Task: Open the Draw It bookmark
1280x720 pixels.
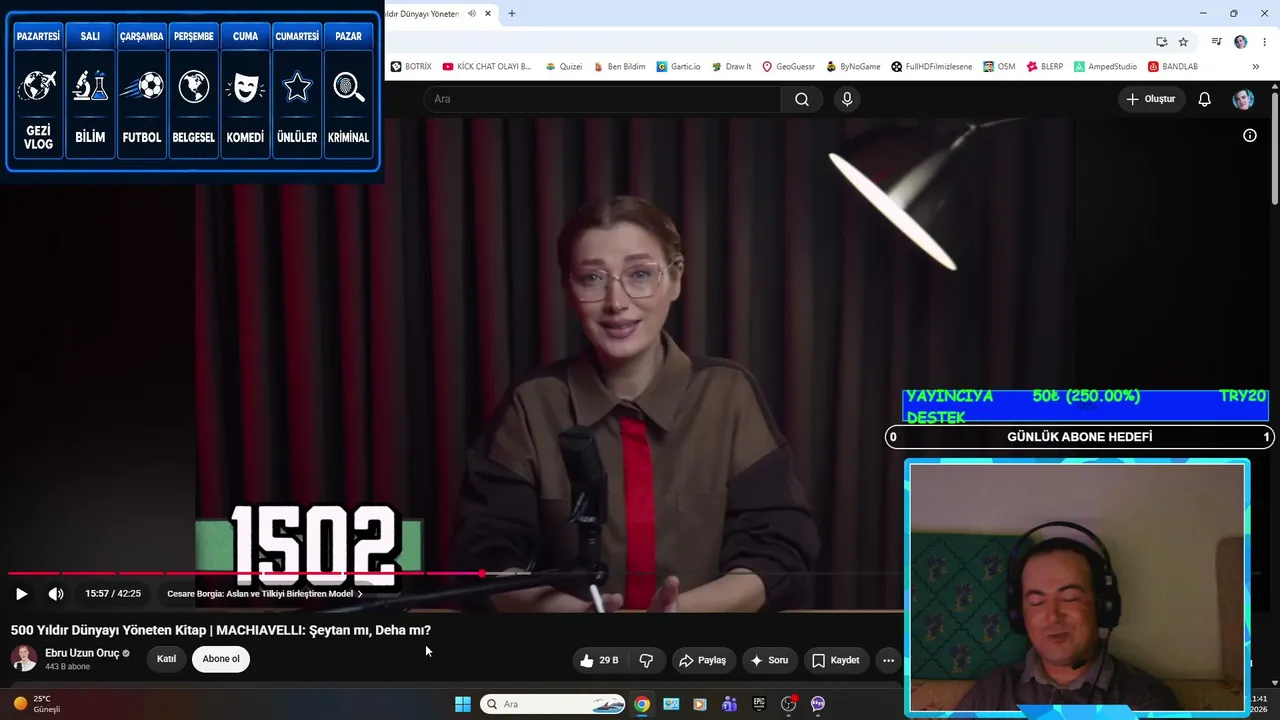Action: click(x=731, y=67)
